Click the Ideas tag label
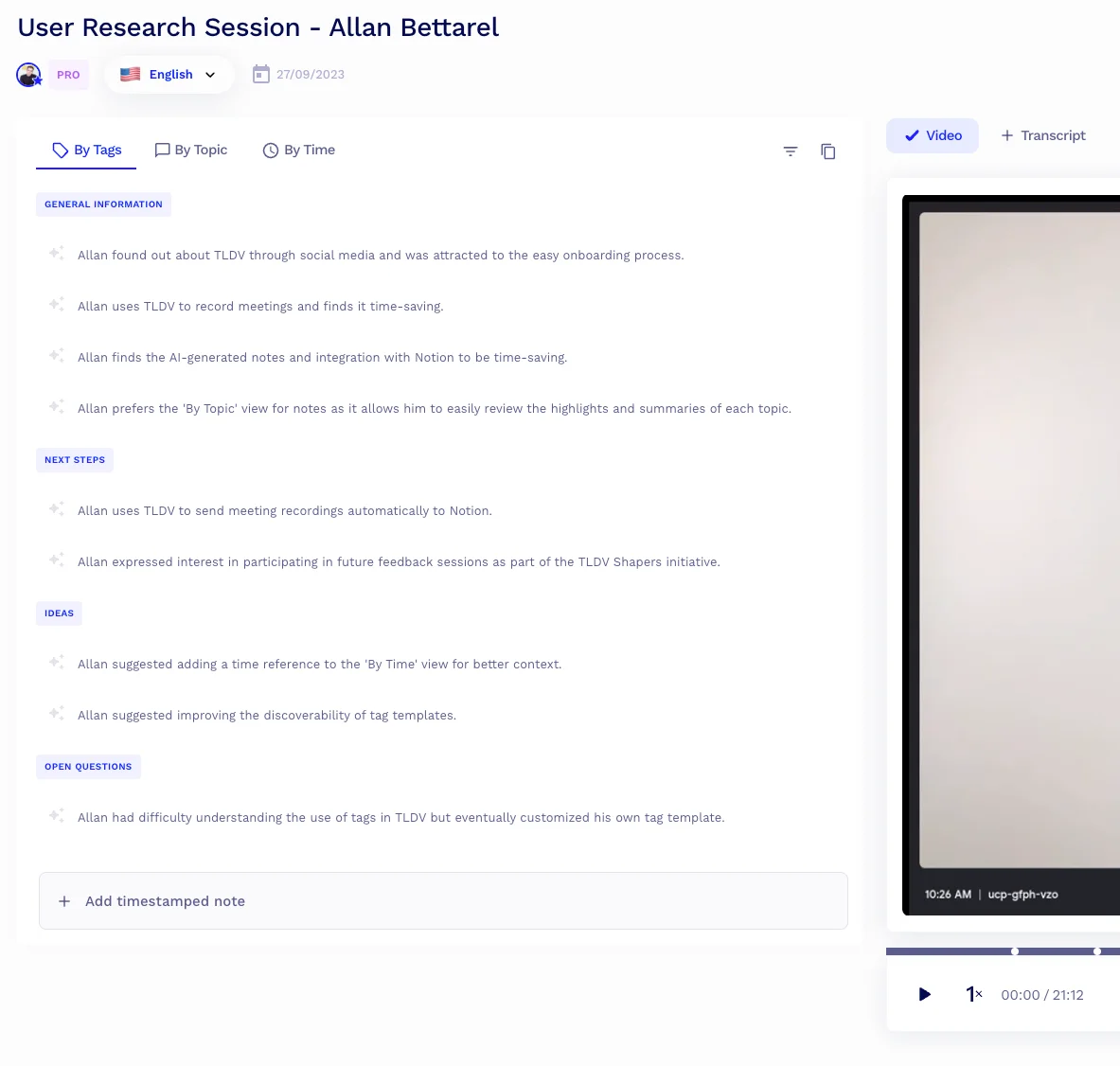The width and height of the screenshot is (1120, 1066). 60,613
